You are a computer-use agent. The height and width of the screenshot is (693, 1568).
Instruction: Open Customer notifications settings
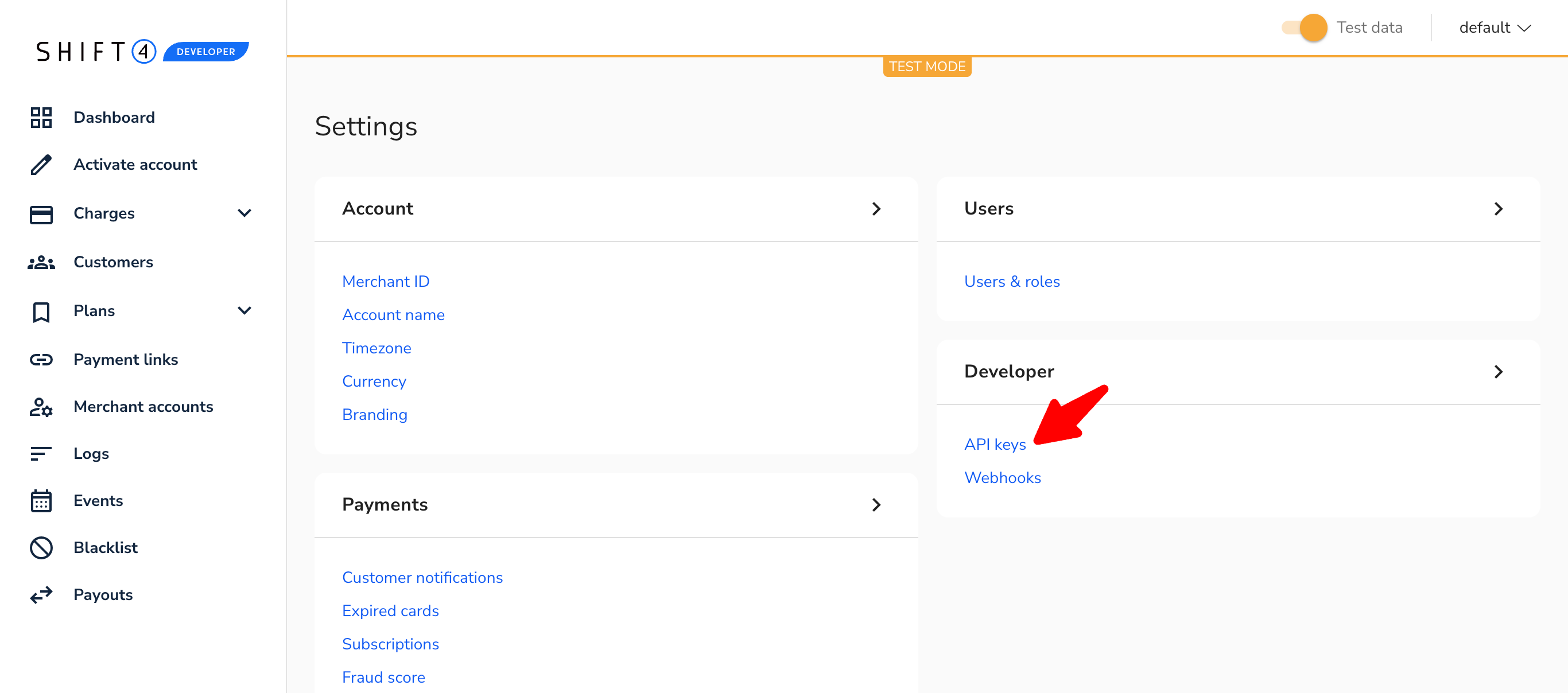422,577
